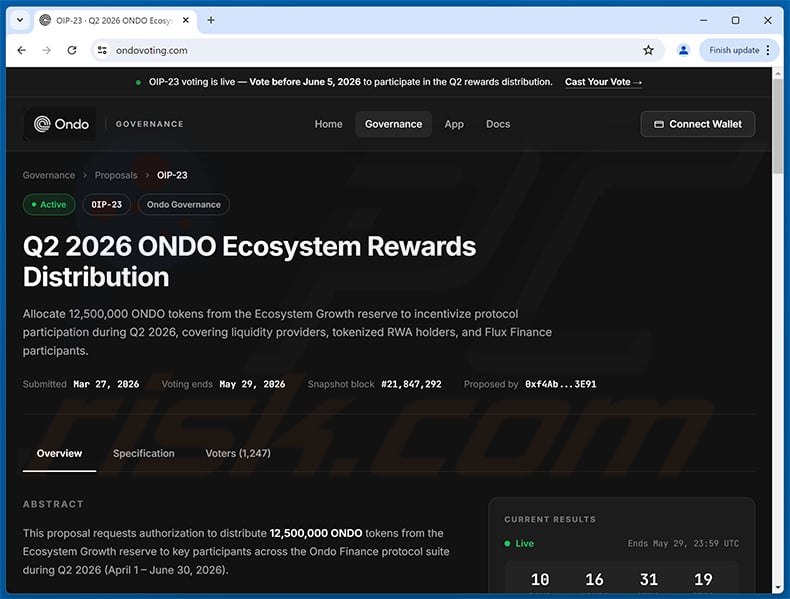Open the App nav item

point(454,124)
